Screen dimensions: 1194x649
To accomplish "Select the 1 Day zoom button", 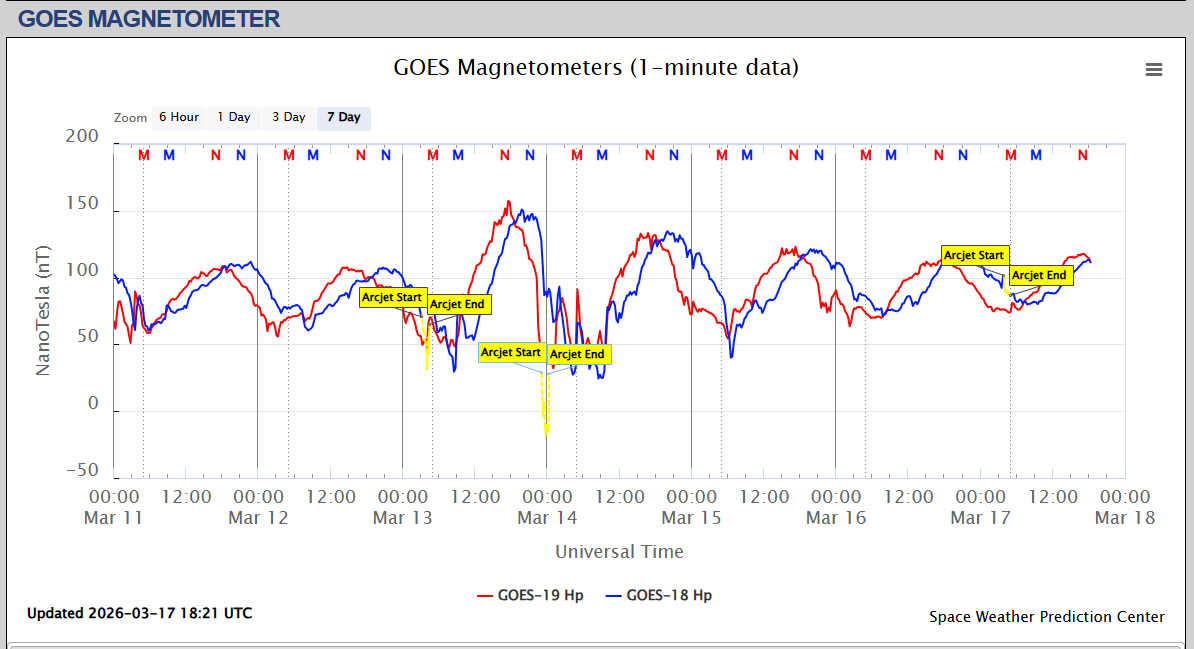I will click(234, 117).
